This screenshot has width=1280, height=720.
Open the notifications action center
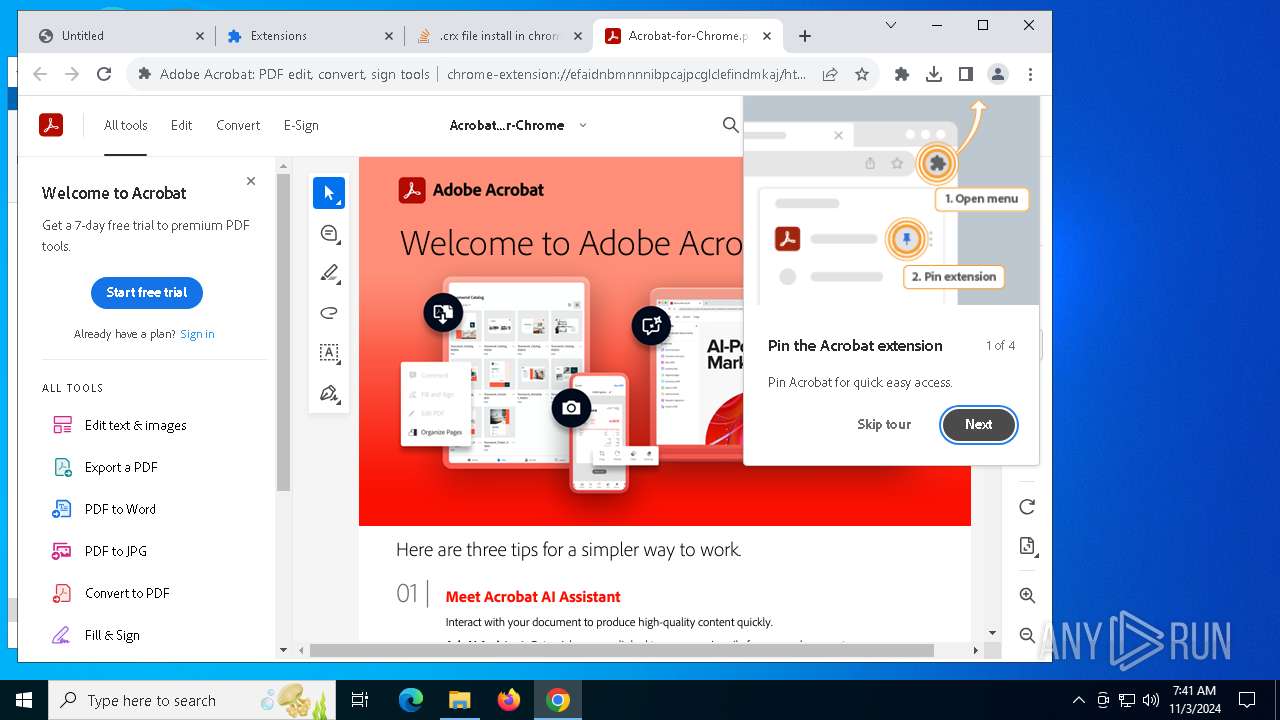pos(1247,700)
